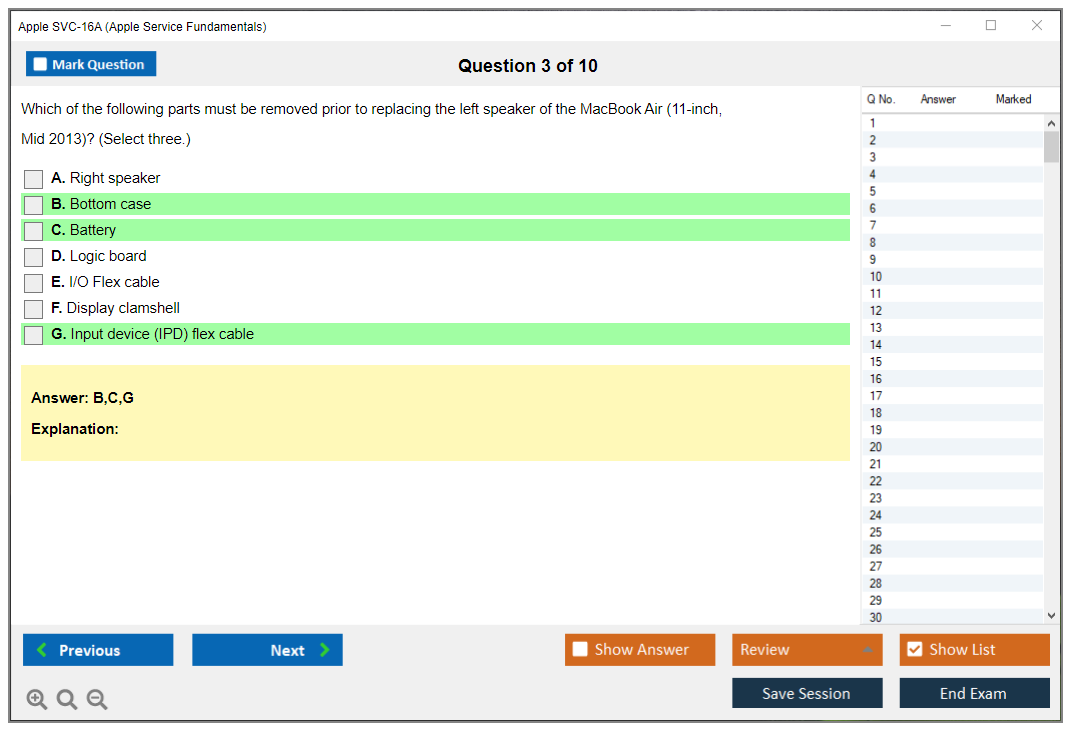Tick the Mark Question checkbox
The image size is (1075, 735).
point(41,65)
